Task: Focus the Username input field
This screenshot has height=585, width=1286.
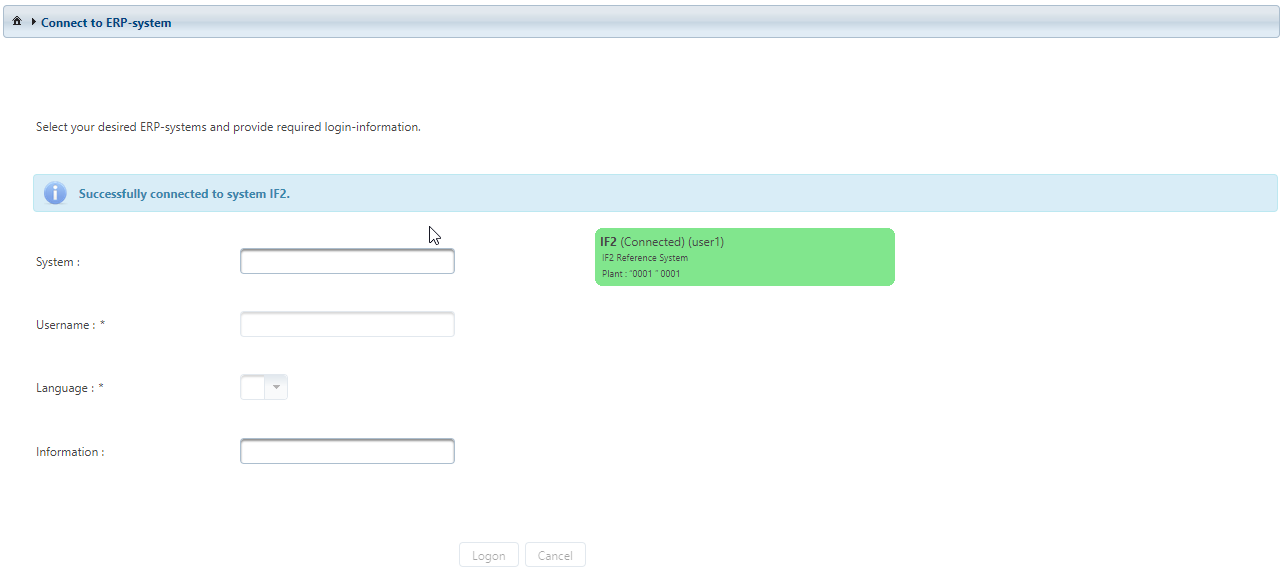Action: (x=347, y=324)
